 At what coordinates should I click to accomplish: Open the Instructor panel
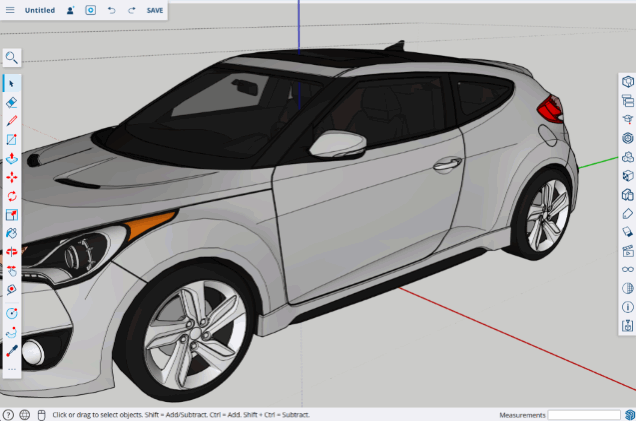(627, 119)
